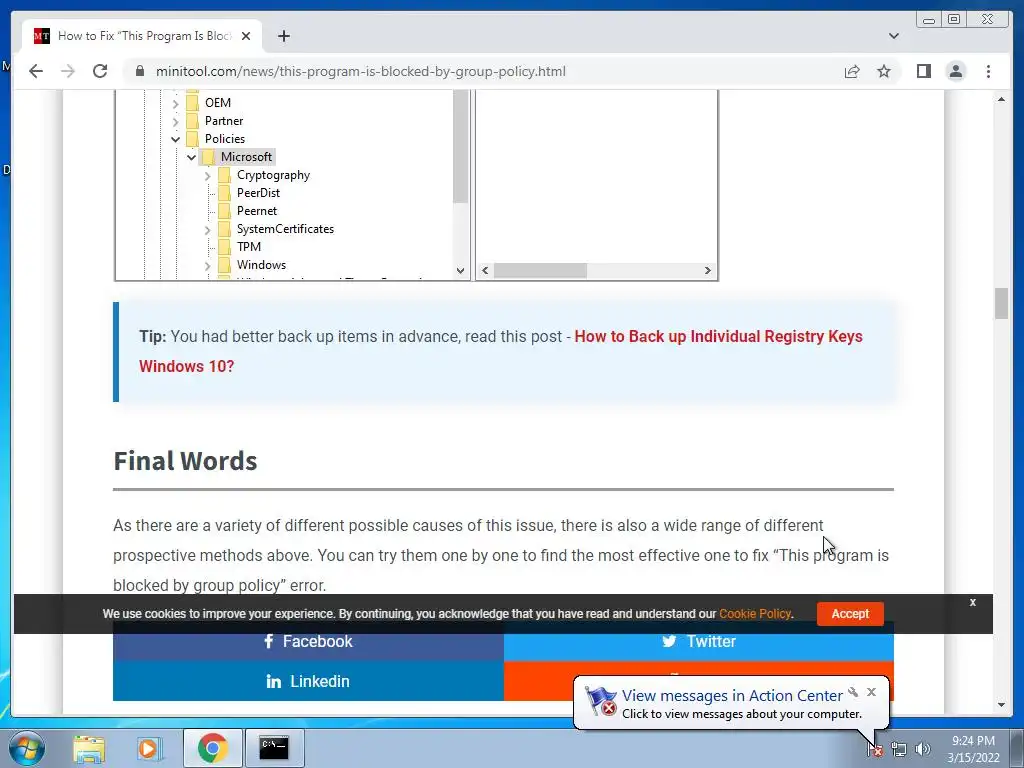Open the Chrome profile menu

[955, 71]
